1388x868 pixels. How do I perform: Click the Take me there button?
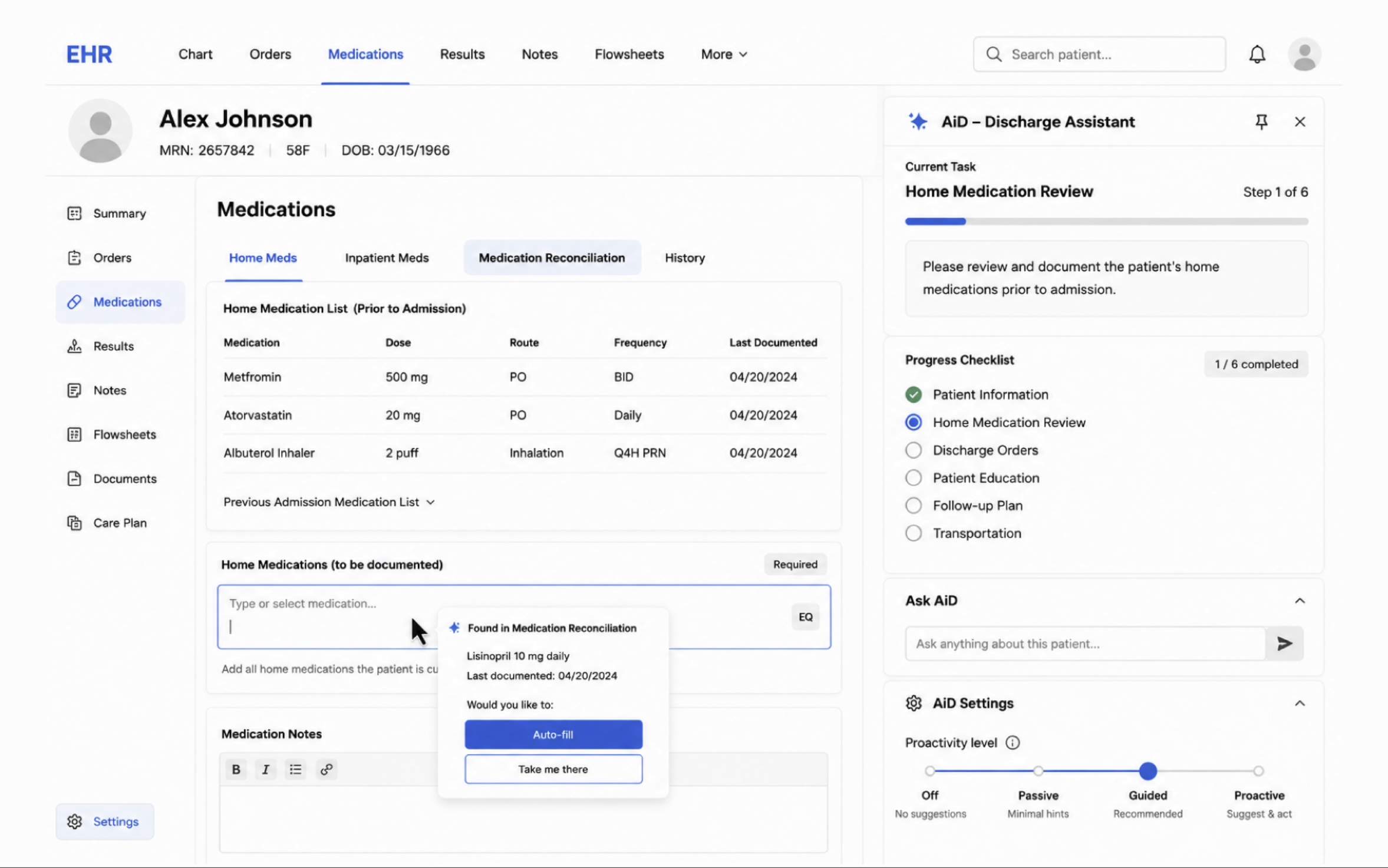pos(553,769)
